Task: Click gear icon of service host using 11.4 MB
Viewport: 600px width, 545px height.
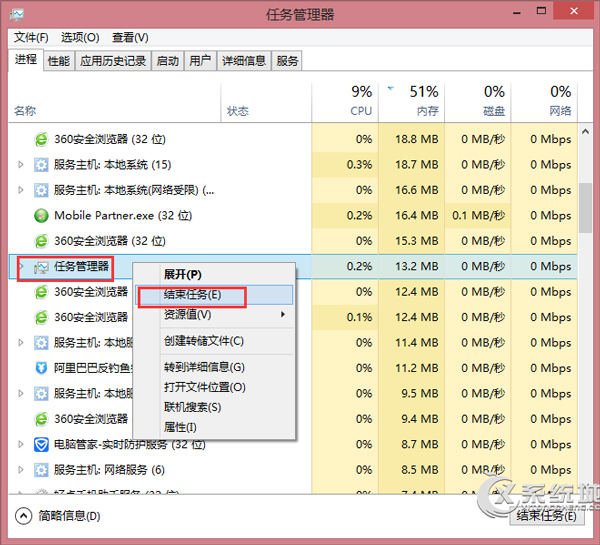Action: (x=41, y=343)
